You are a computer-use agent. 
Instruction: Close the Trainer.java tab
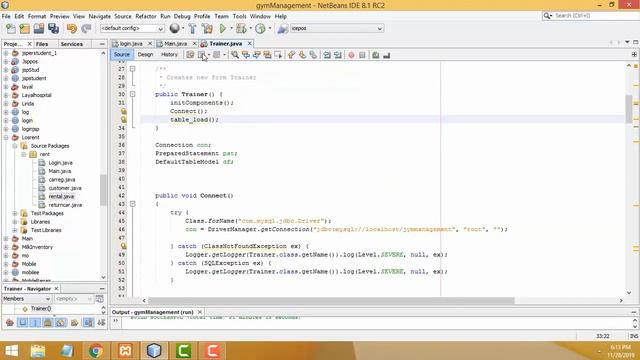click(x=249, y=43)
